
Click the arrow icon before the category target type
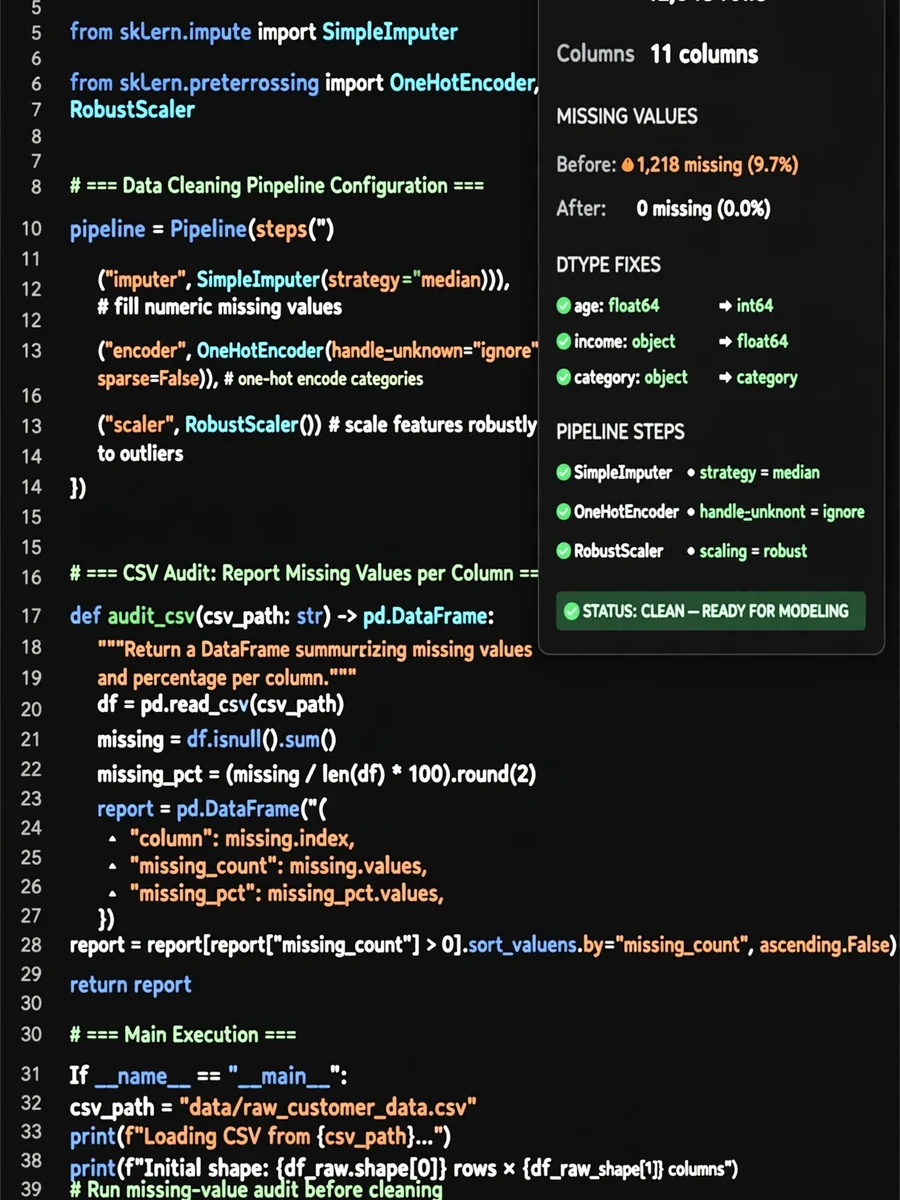click(725, 378)
